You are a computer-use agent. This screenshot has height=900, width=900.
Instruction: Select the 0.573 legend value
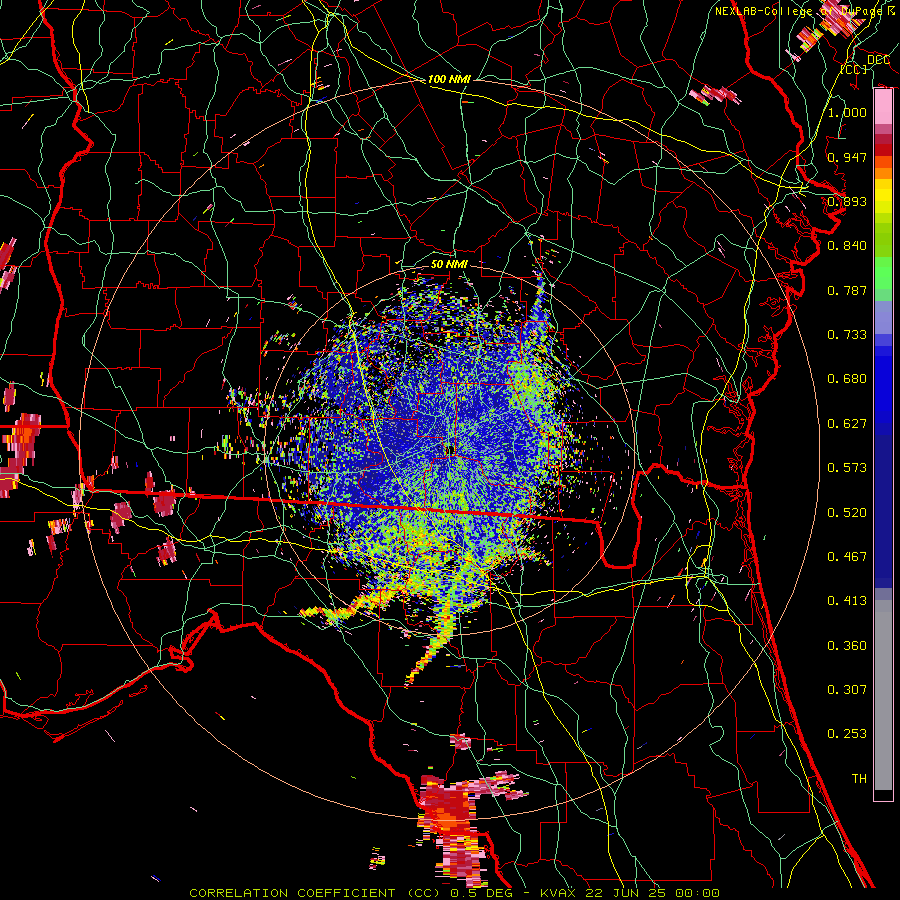coord(847,467)
